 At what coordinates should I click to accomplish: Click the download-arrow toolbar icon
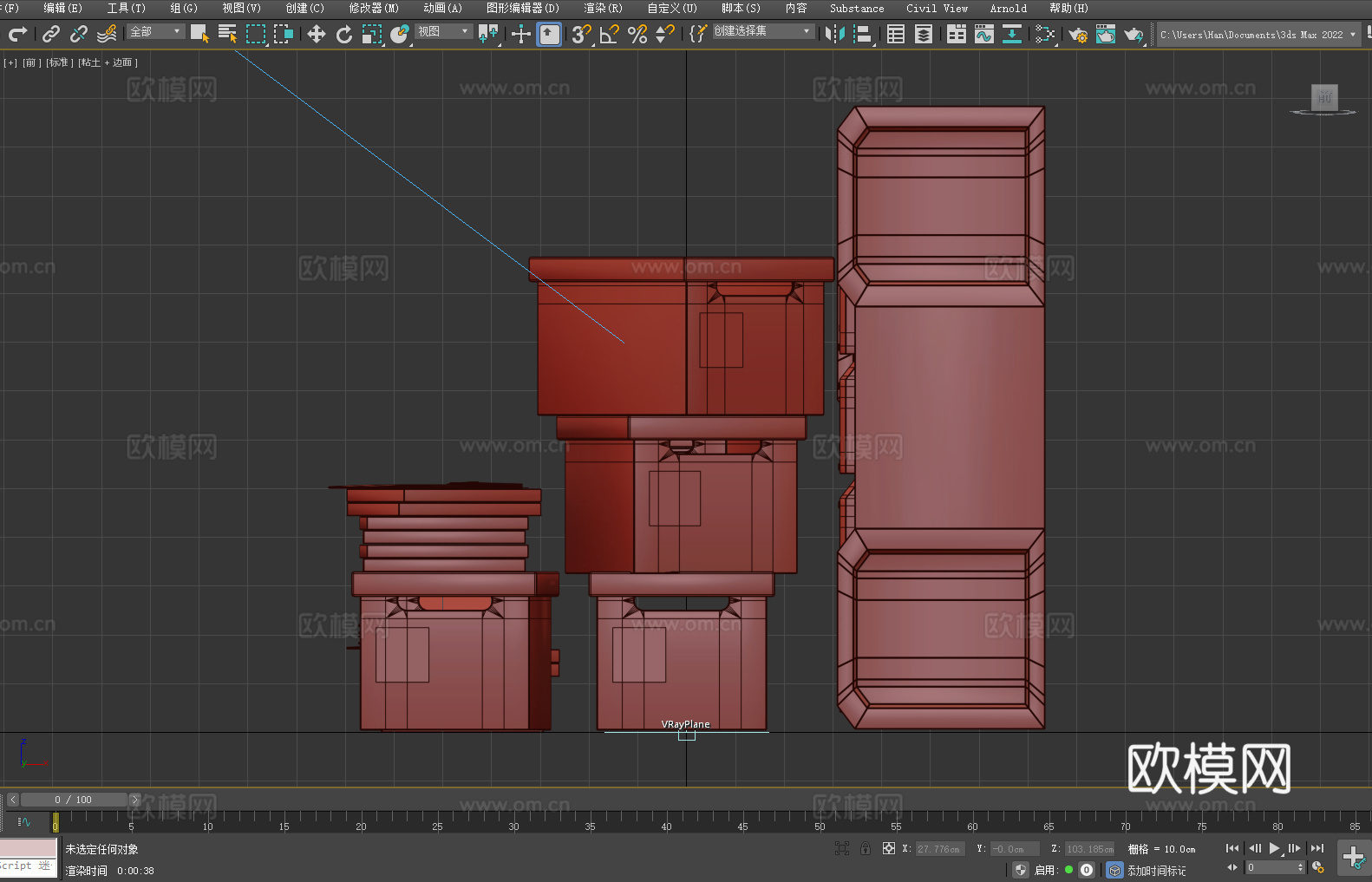(1012, 34)
